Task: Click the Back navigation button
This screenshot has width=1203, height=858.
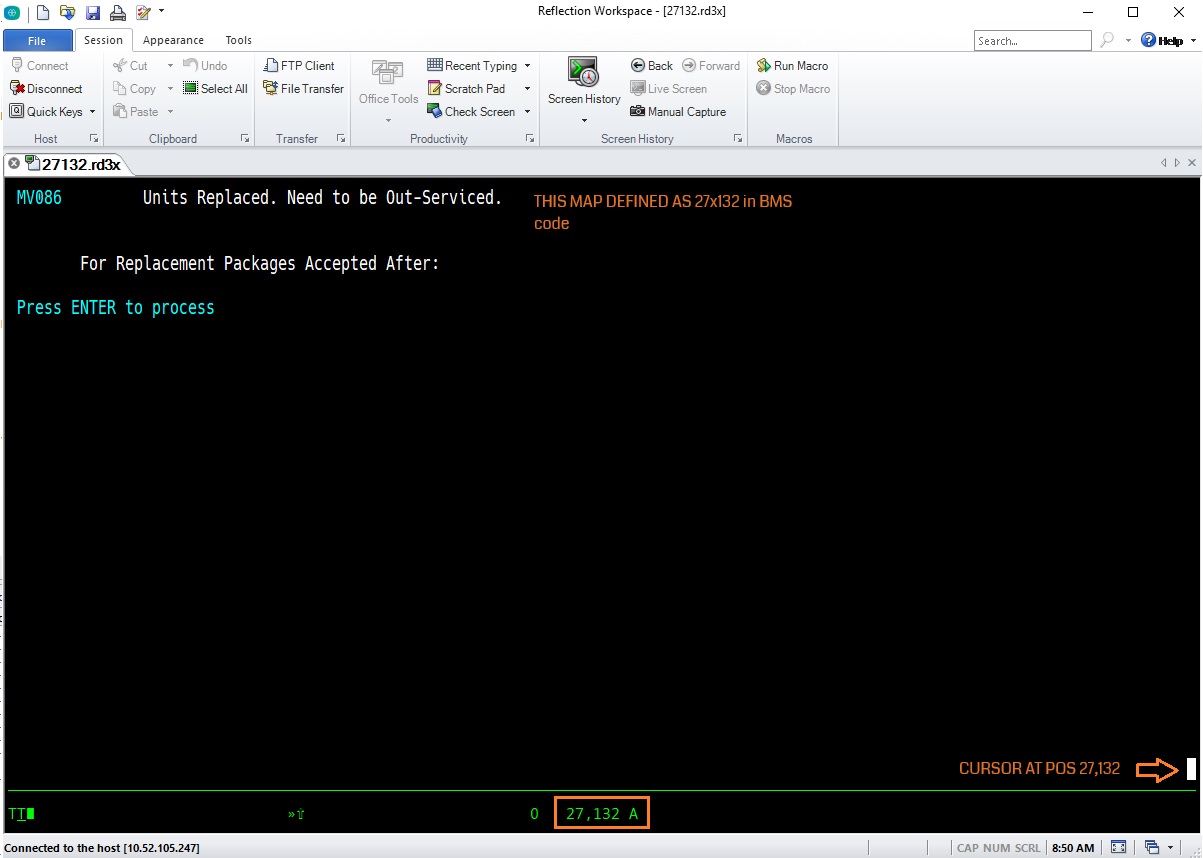Action: (651, 65)
